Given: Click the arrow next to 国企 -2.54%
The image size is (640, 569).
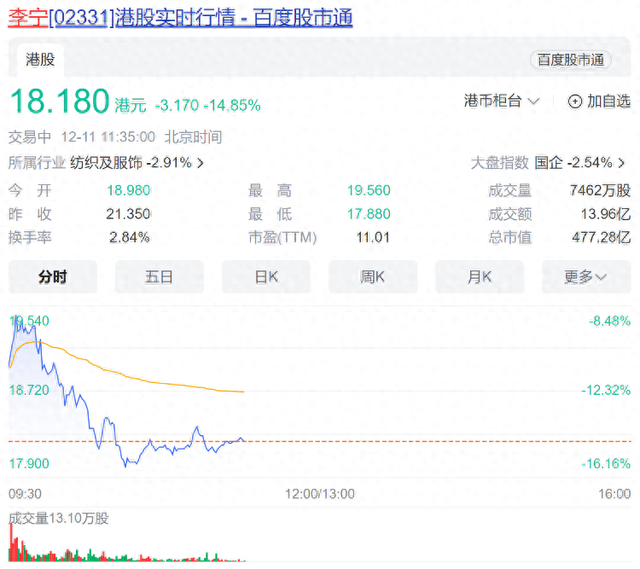Looking at the screenshot, I should pyautogui.click(x=621, y=163).
